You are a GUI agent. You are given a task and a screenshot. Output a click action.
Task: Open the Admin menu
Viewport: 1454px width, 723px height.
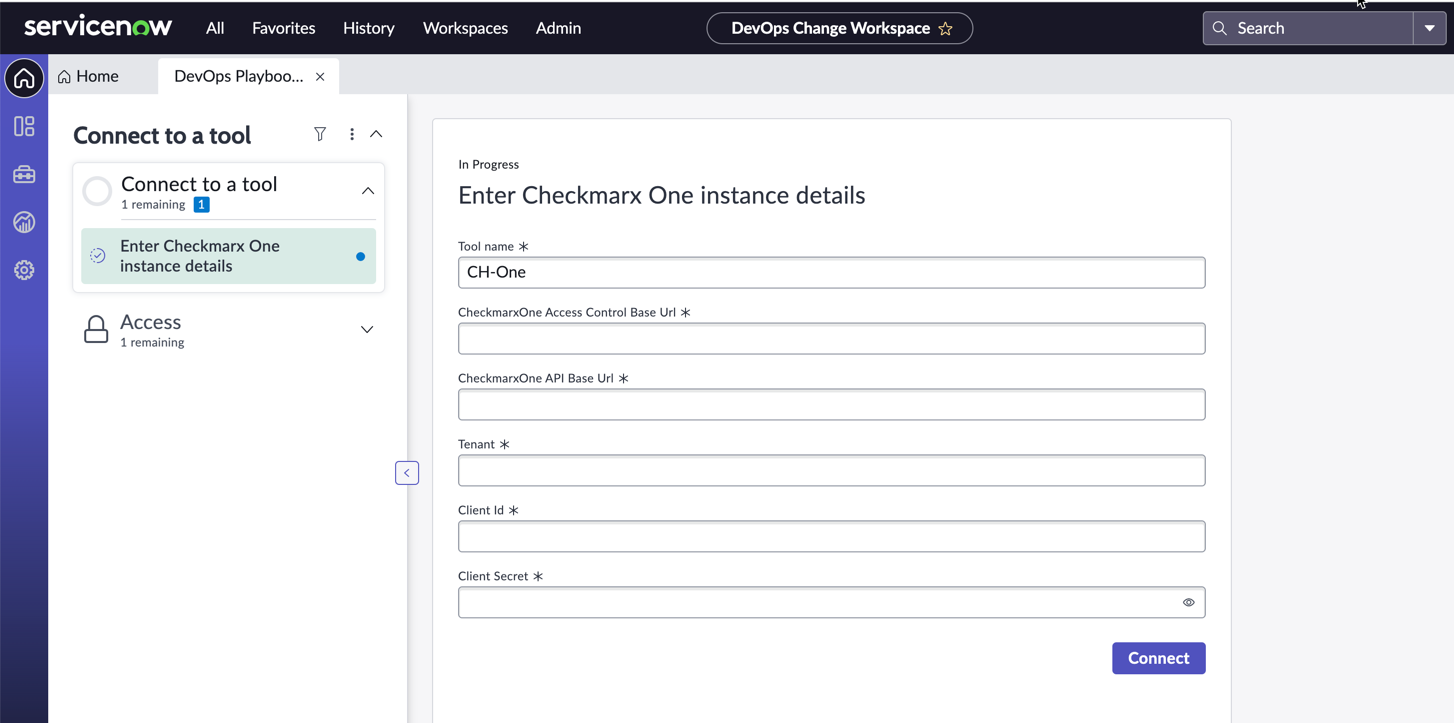(x=558, y=28)
